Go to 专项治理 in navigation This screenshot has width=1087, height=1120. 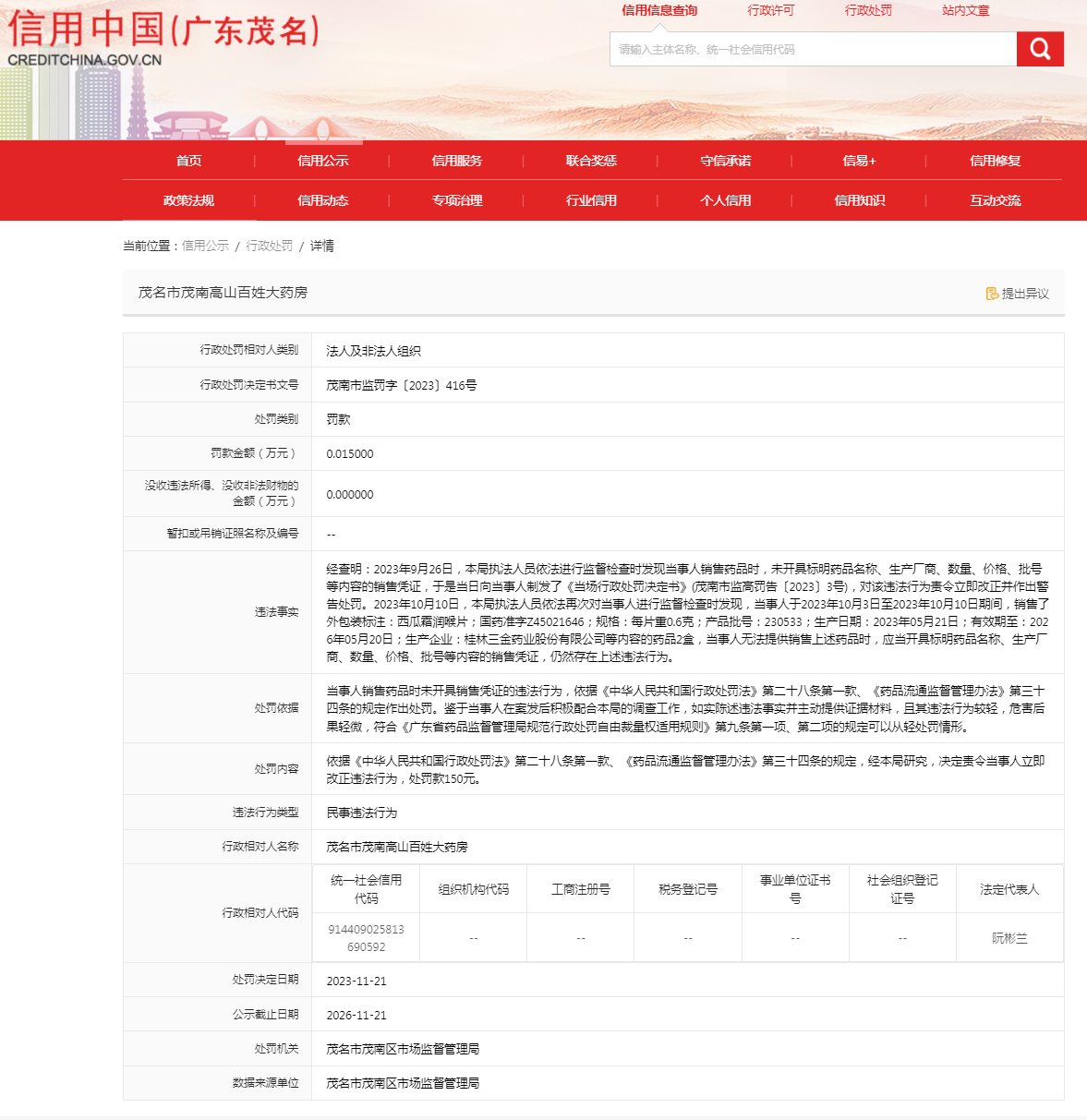click(x=456, y=200)
